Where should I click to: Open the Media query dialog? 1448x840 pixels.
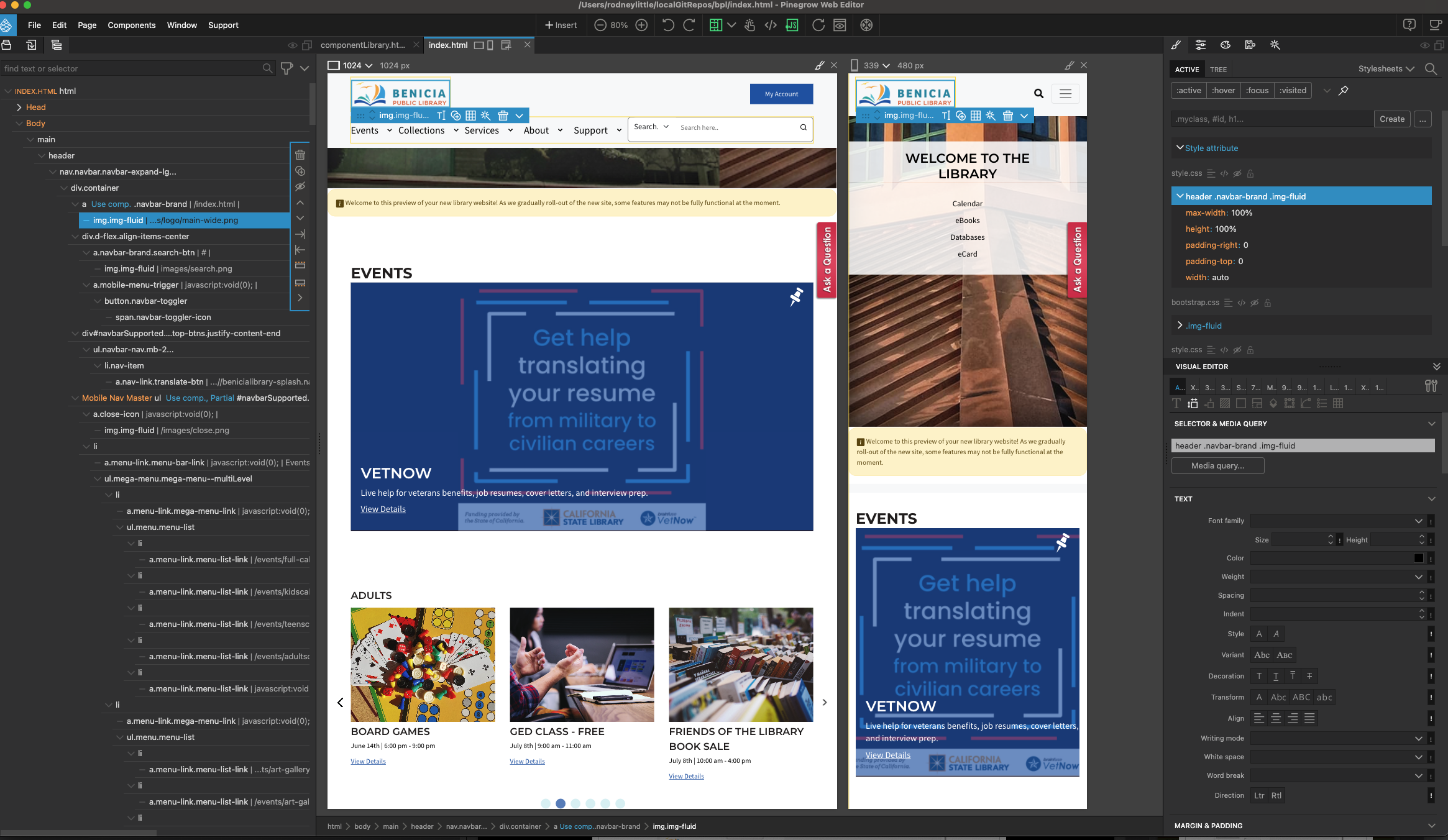pos(1217,465)
